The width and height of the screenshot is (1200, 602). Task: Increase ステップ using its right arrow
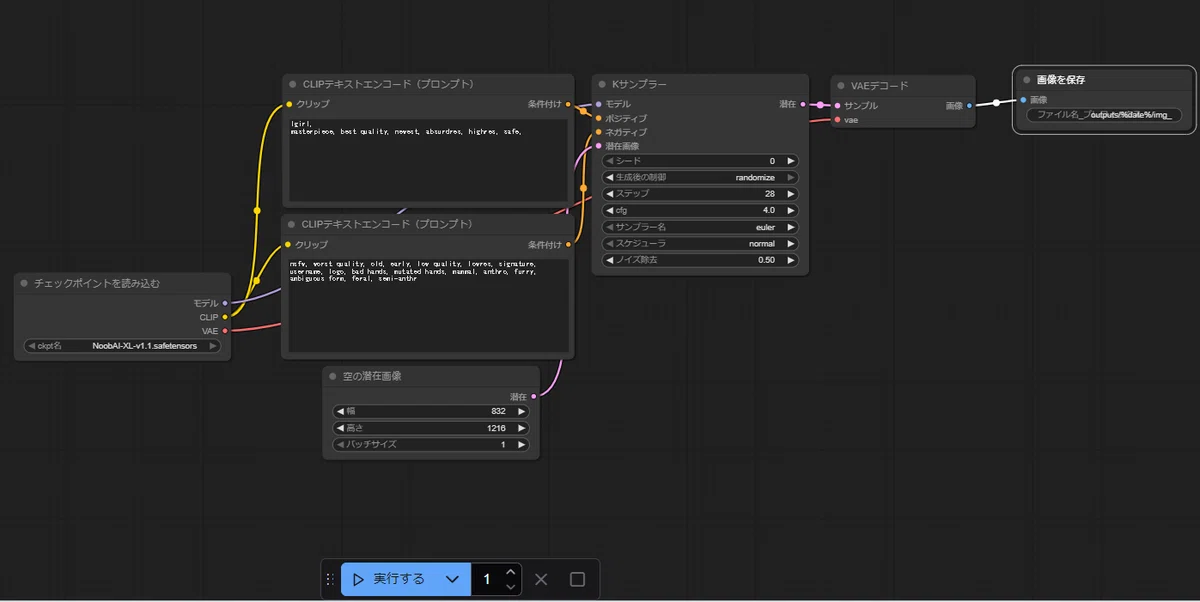[791, 194]
